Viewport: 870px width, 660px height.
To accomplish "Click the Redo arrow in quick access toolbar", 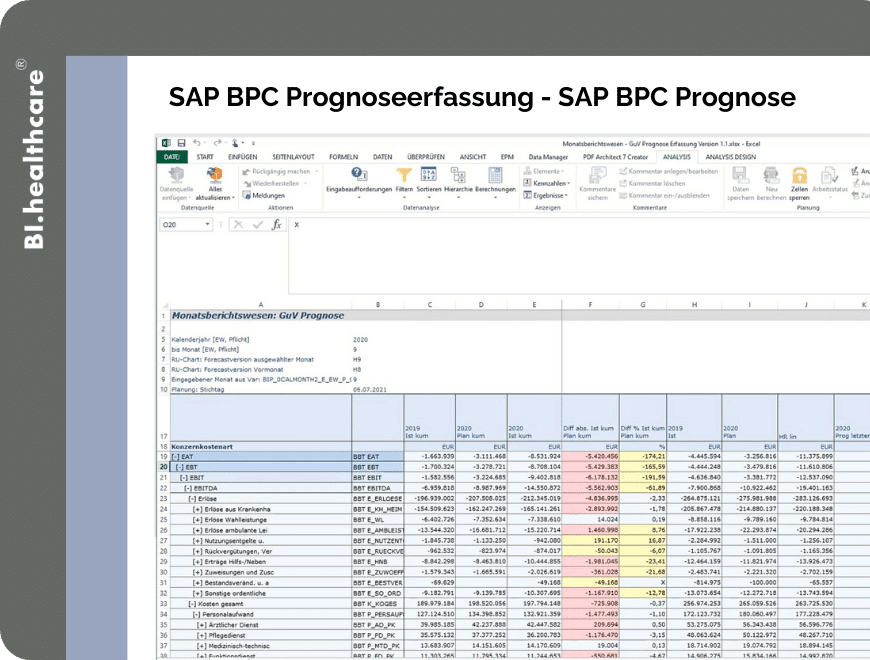I will (218, 143).
